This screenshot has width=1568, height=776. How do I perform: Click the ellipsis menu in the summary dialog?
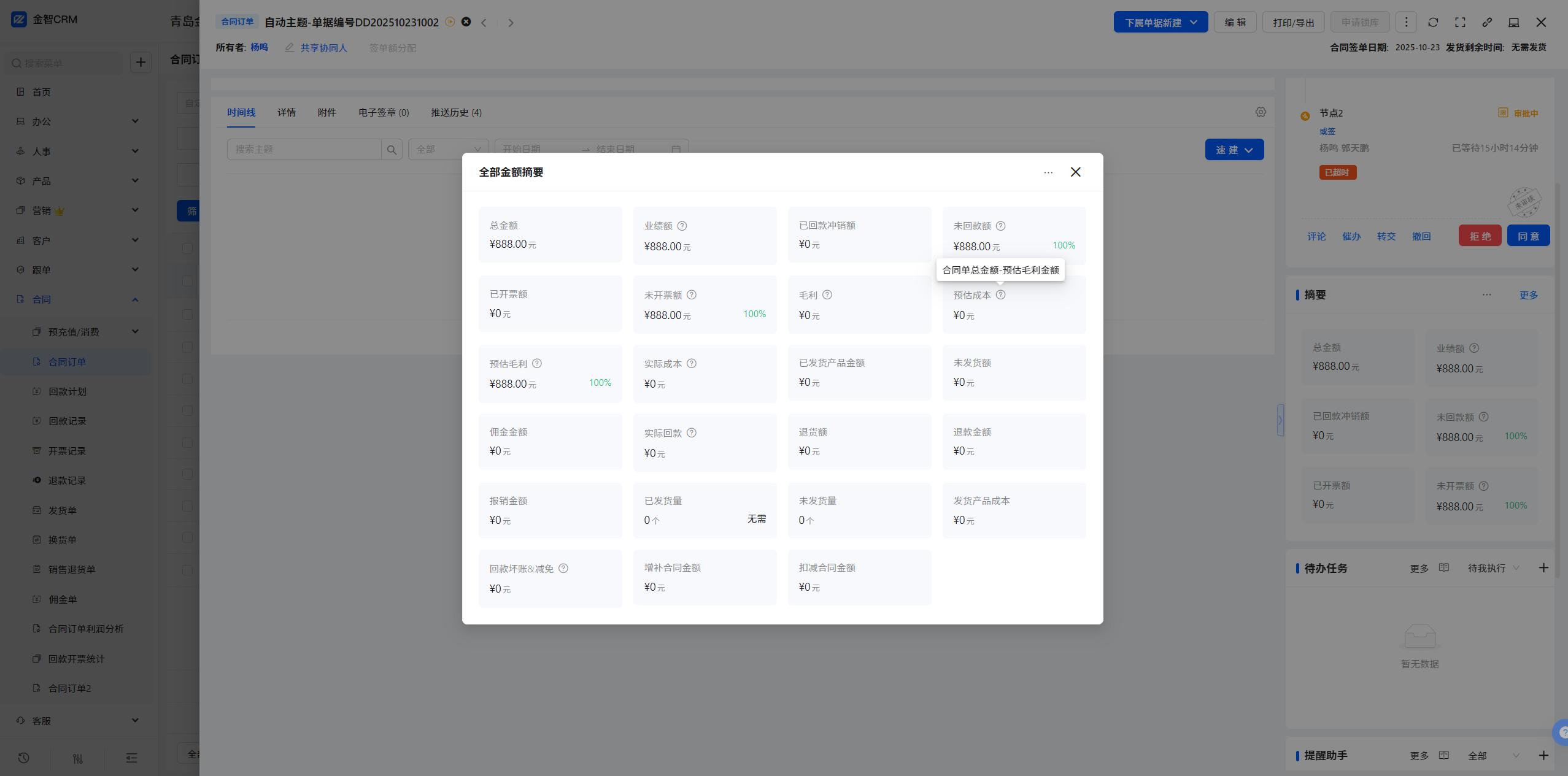click(x=1048, y=172)
